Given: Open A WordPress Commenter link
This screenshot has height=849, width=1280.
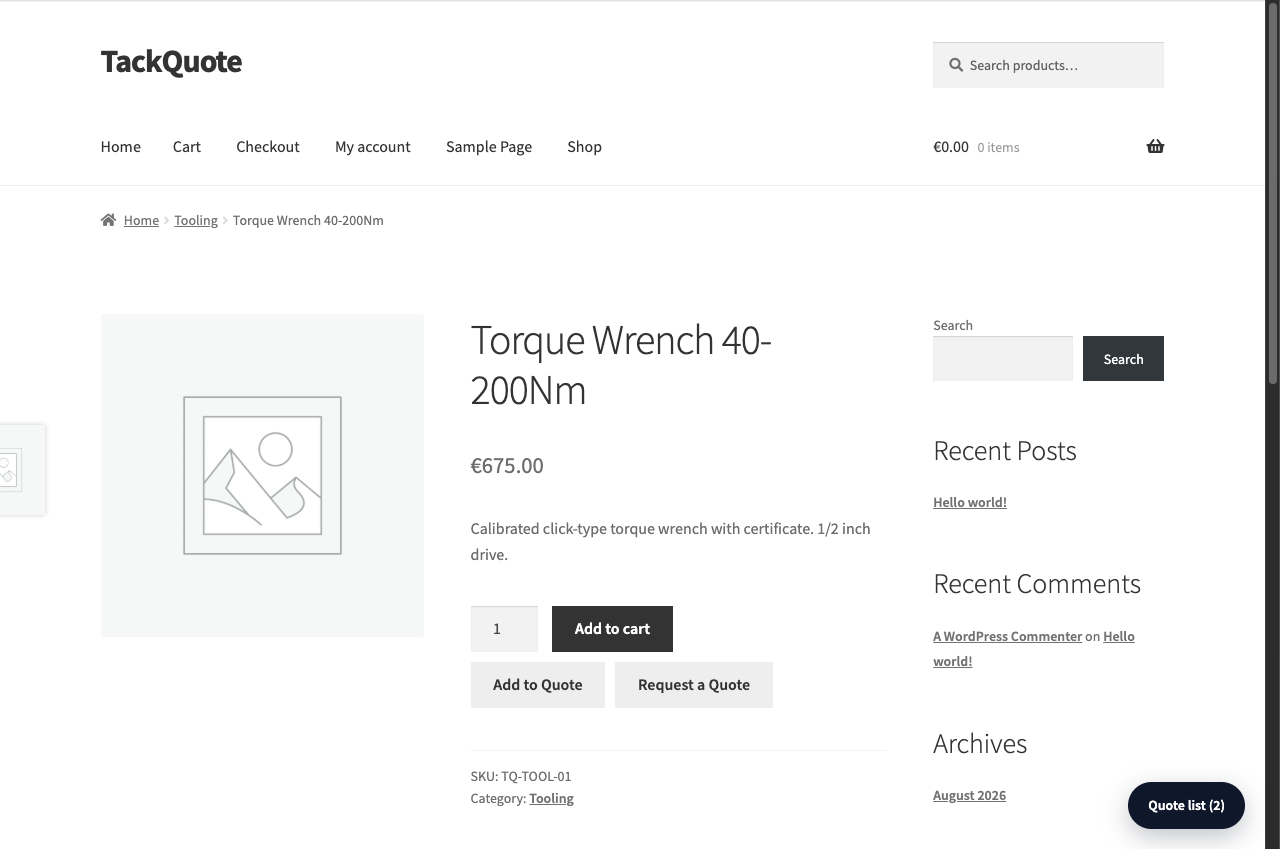Looking at the screenshot, I should (1008, 636).
